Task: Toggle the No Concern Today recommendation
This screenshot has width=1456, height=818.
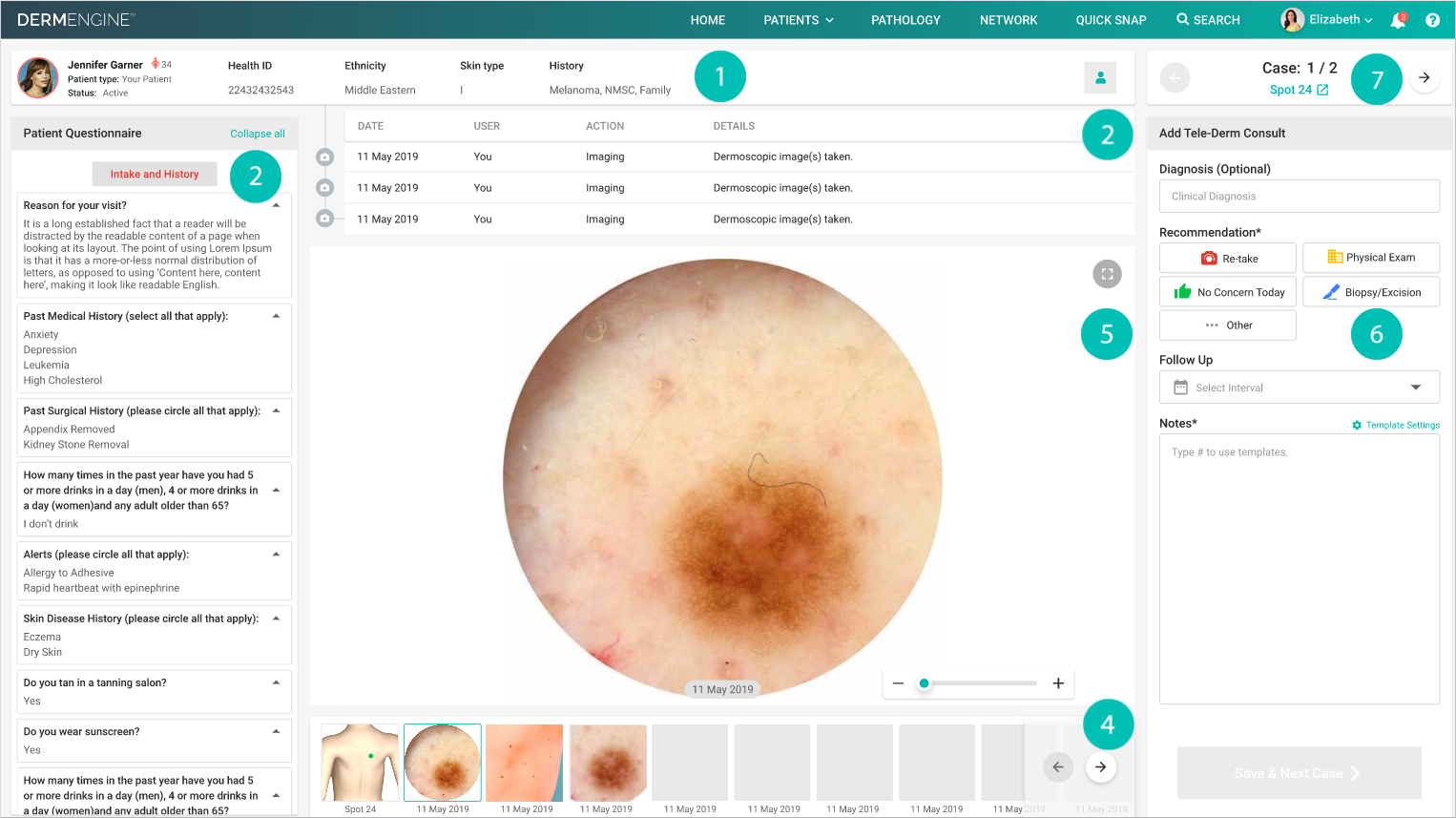Action: [1227, 291]
